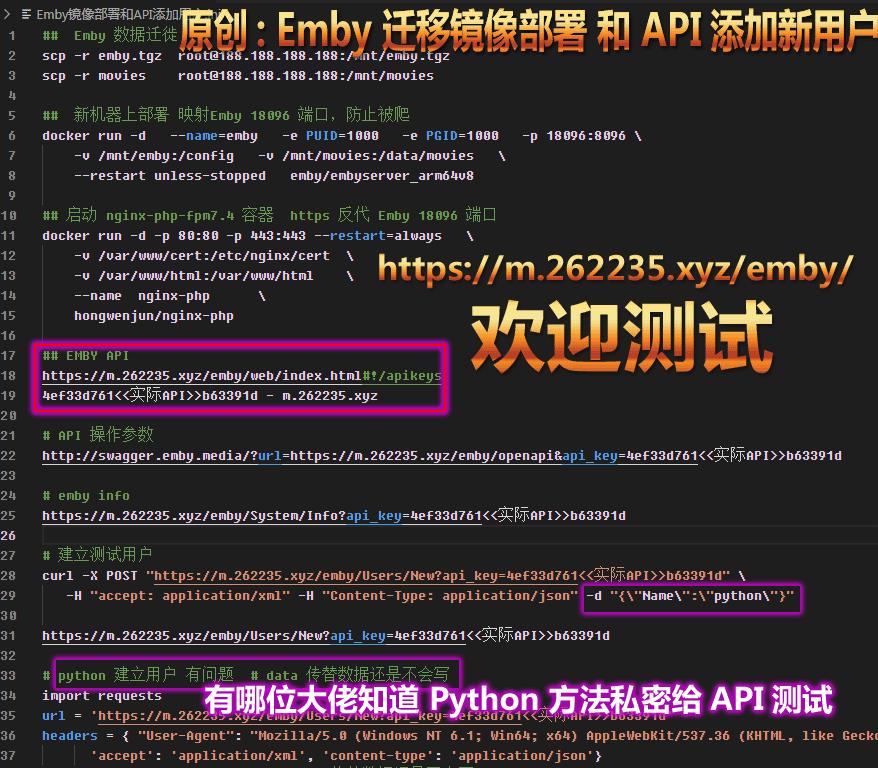Click 'import requests' on line 34
This screenshot has height=768, width=878.
(102, 696)
